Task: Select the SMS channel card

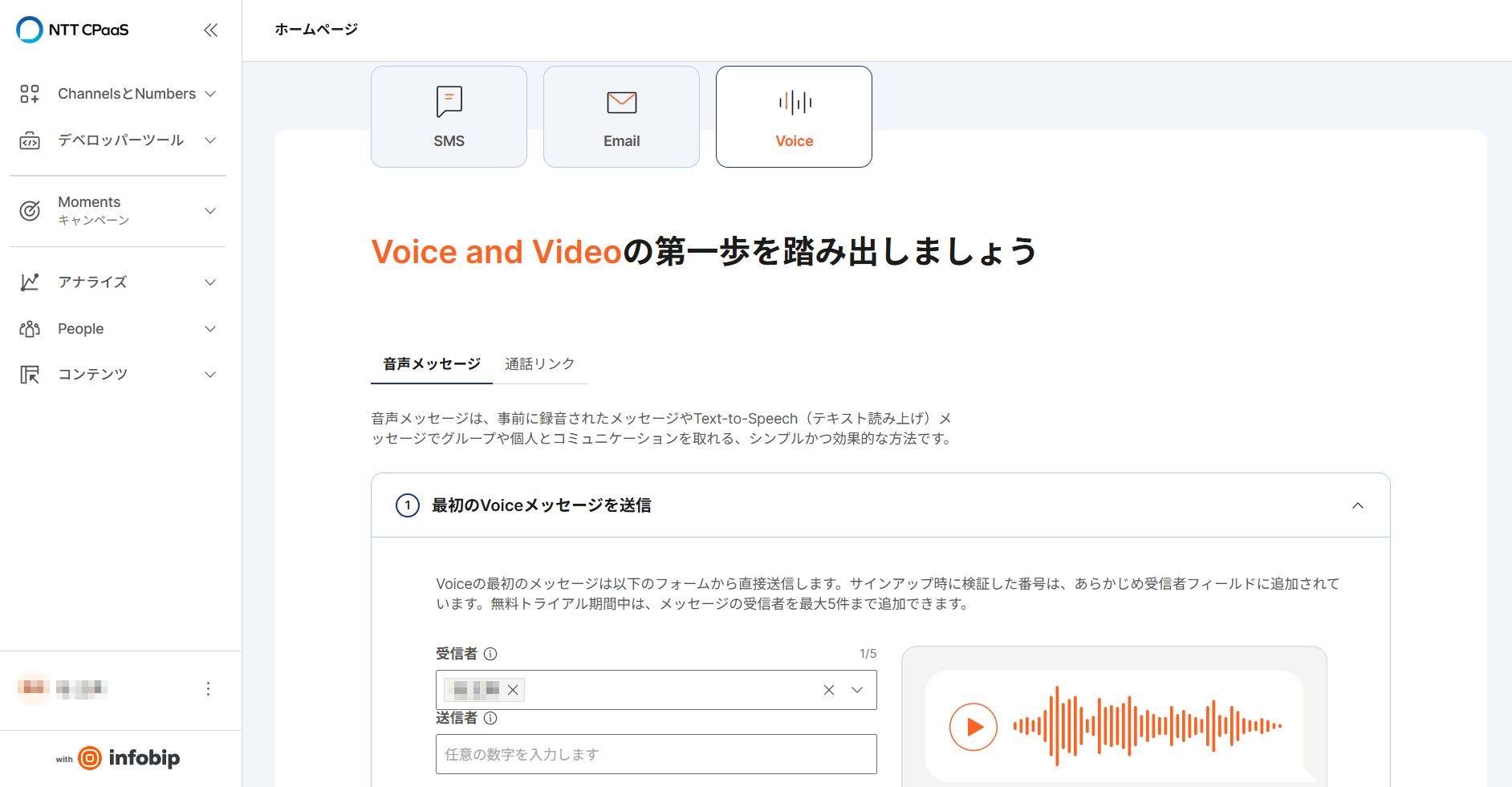Action: (449, 116)
